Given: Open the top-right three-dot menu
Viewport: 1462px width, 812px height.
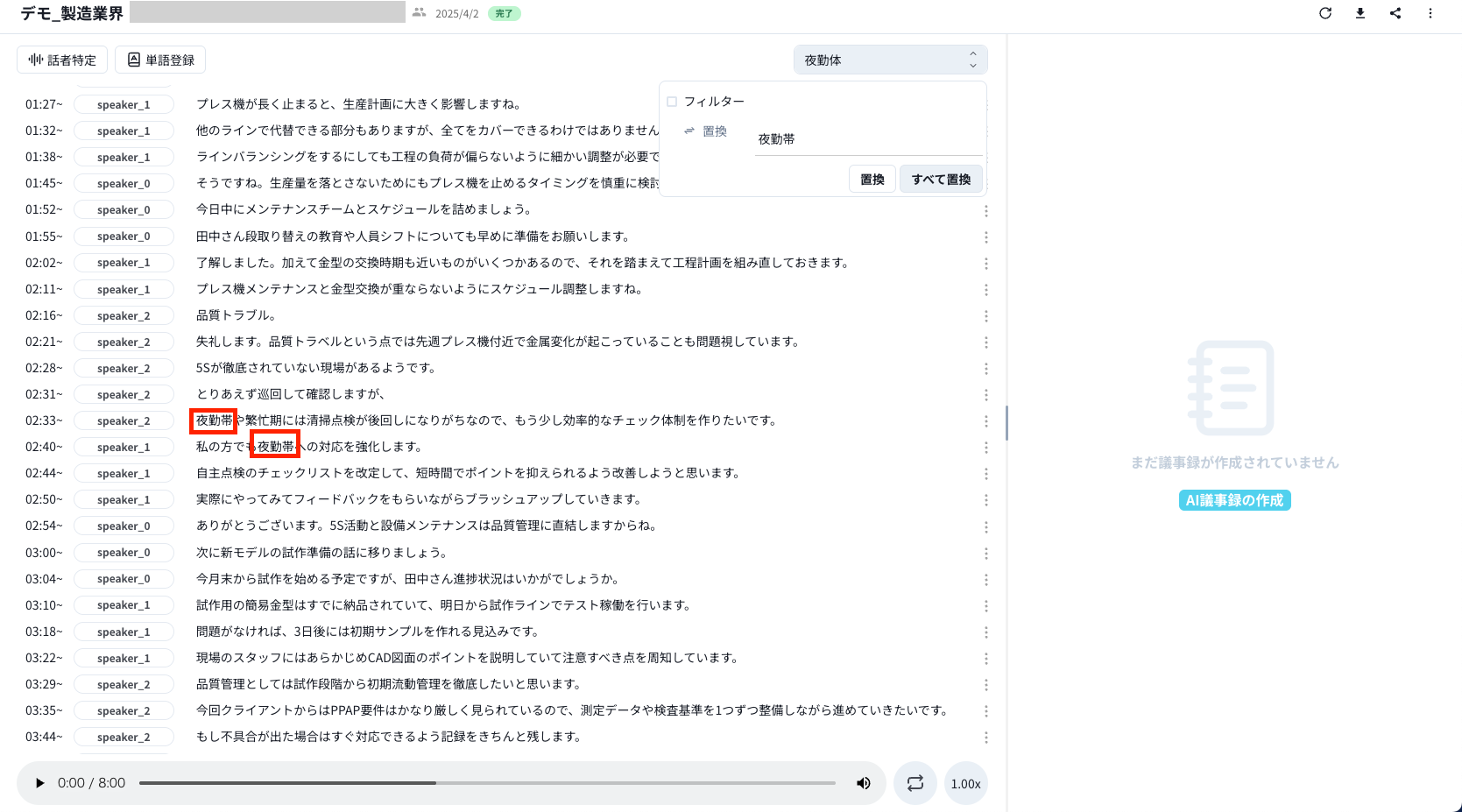Looking at the screenshot, I should tap(1430, 13).
